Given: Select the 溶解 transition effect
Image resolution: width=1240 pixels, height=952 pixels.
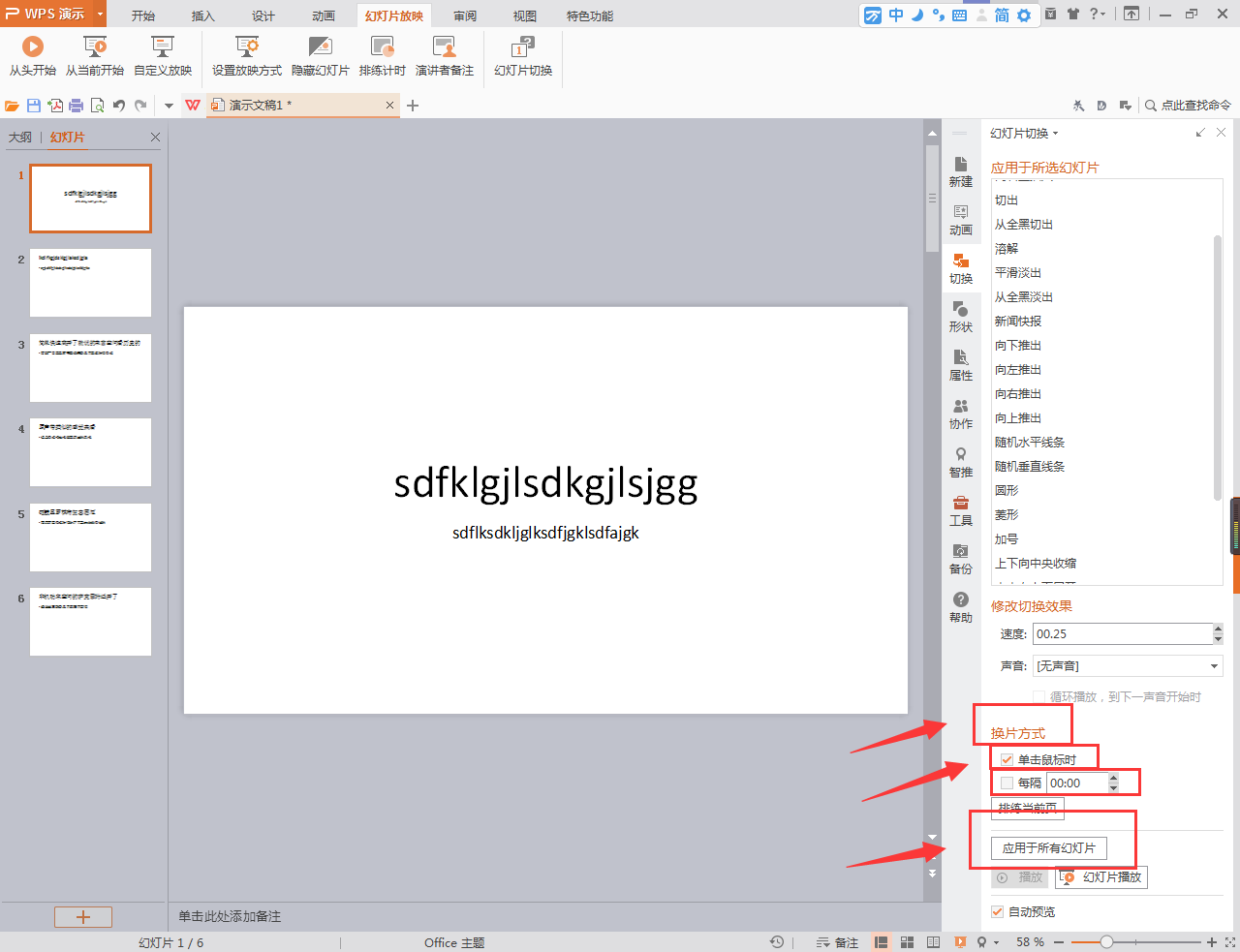Looking at the screenshot, I should click(x=1007, y=249).
